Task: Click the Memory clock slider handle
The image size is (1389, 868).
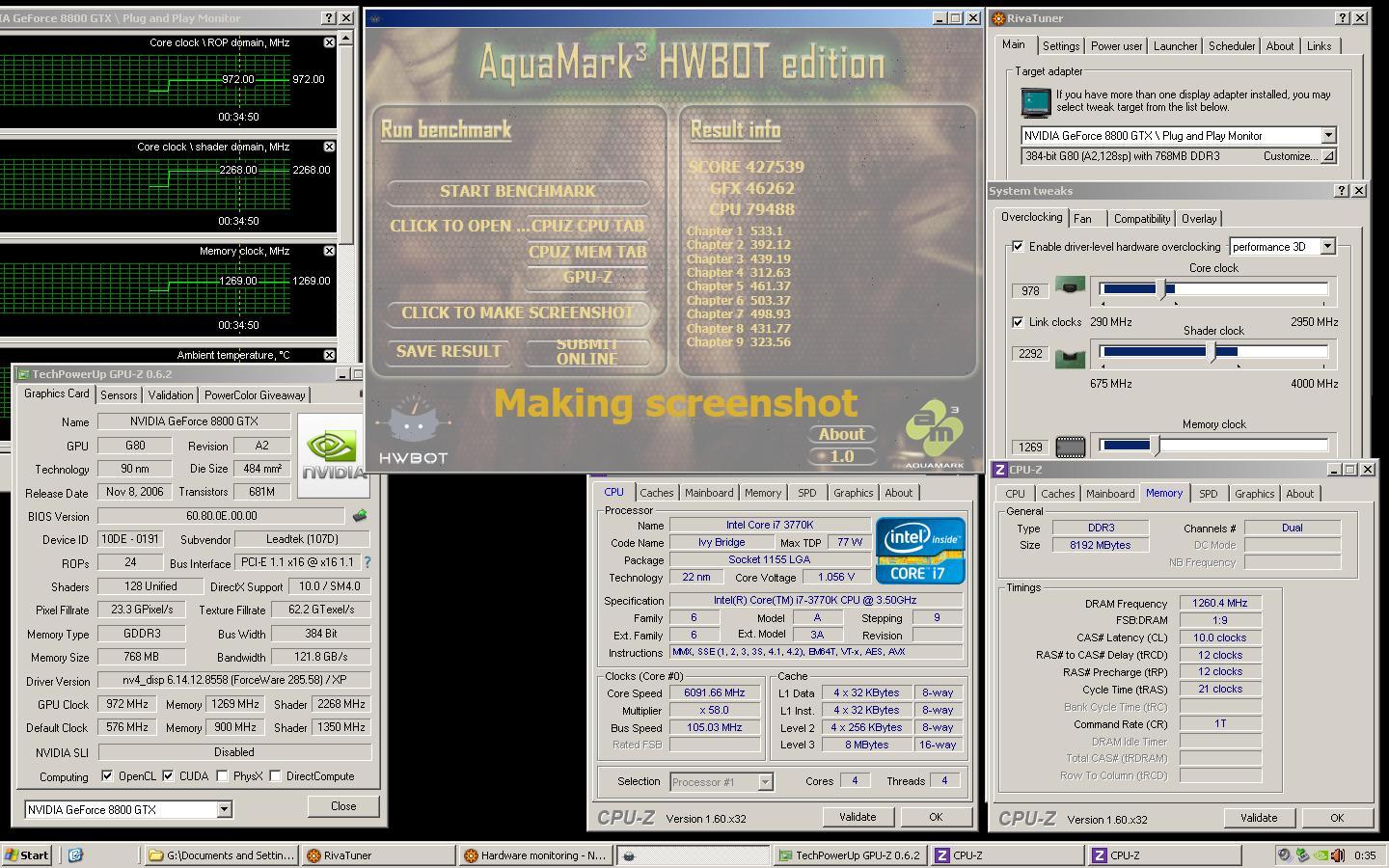Action: click(x=1156, y=445)
